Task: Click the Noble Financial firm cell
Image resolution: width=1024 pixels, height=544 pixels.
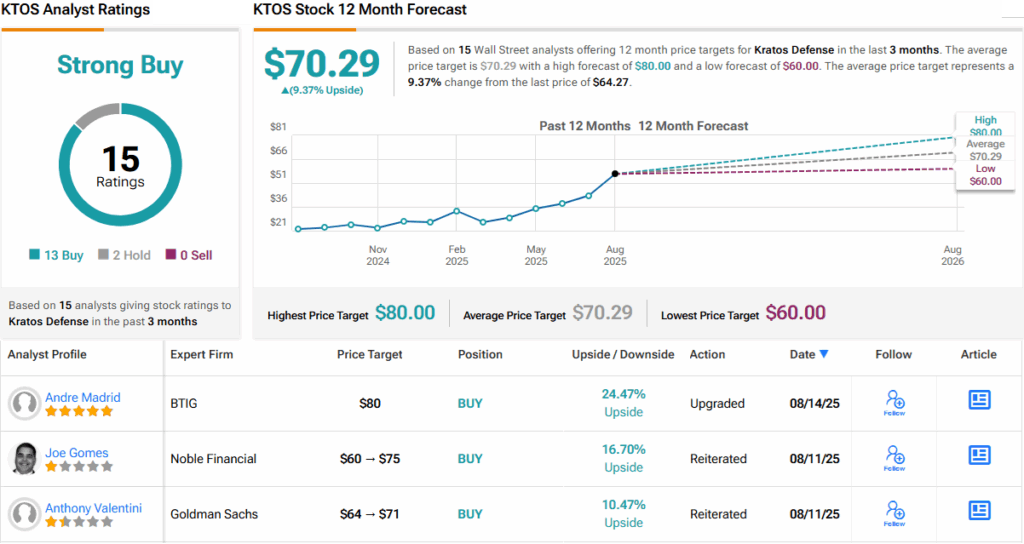Action: click(214, 458)
